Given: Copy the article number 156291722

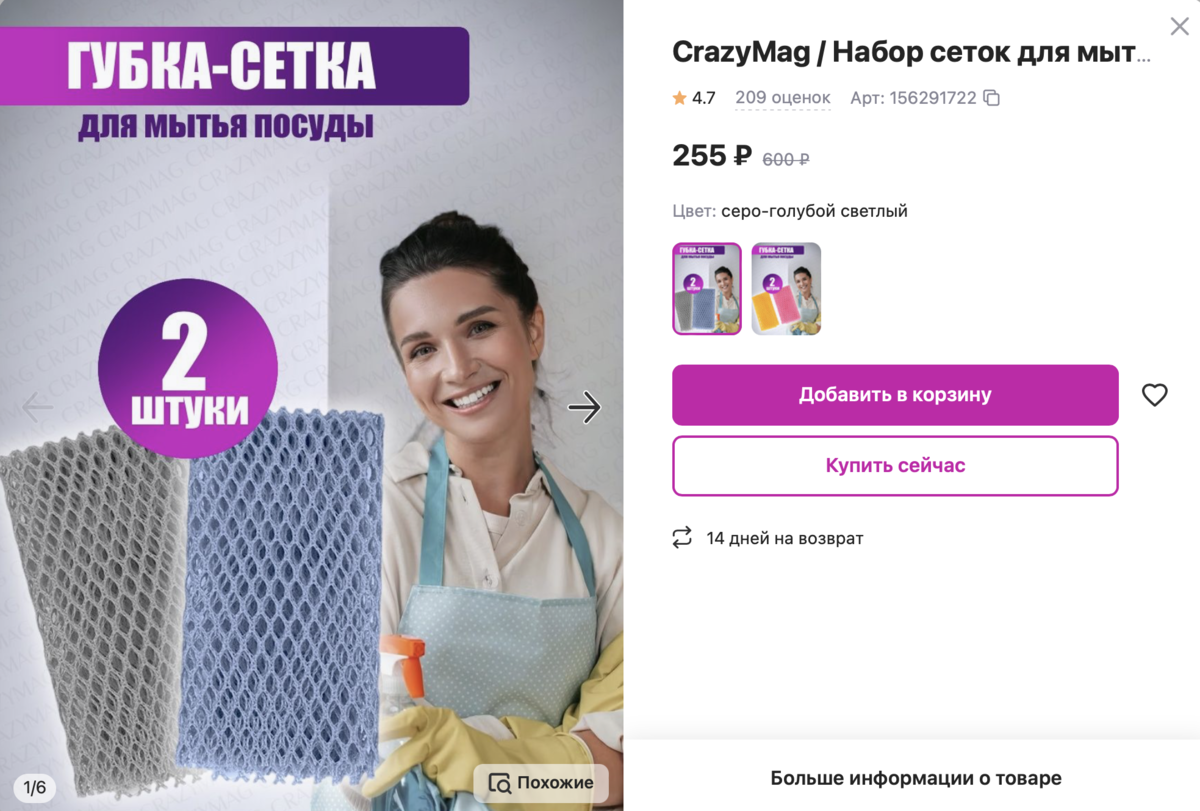Looking at the screenshot, I should click(992, 98).
